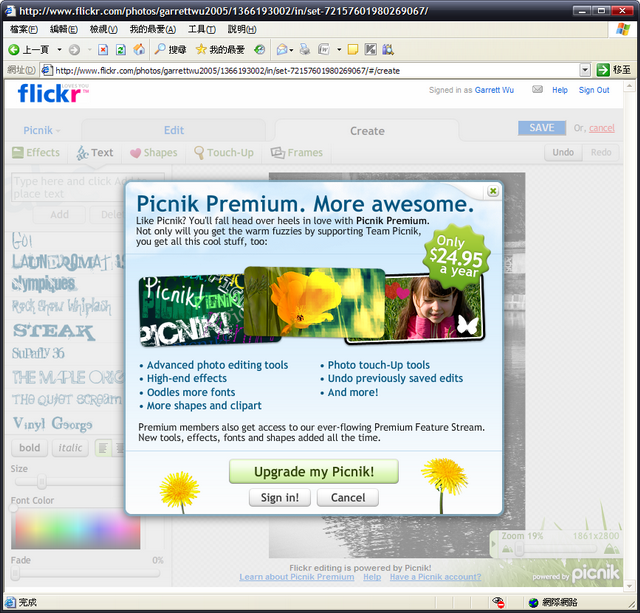The height and width of the screenshot is (613, 640).
Task: Click the grey arrow toolbar icon
Action: coord(370,49)
